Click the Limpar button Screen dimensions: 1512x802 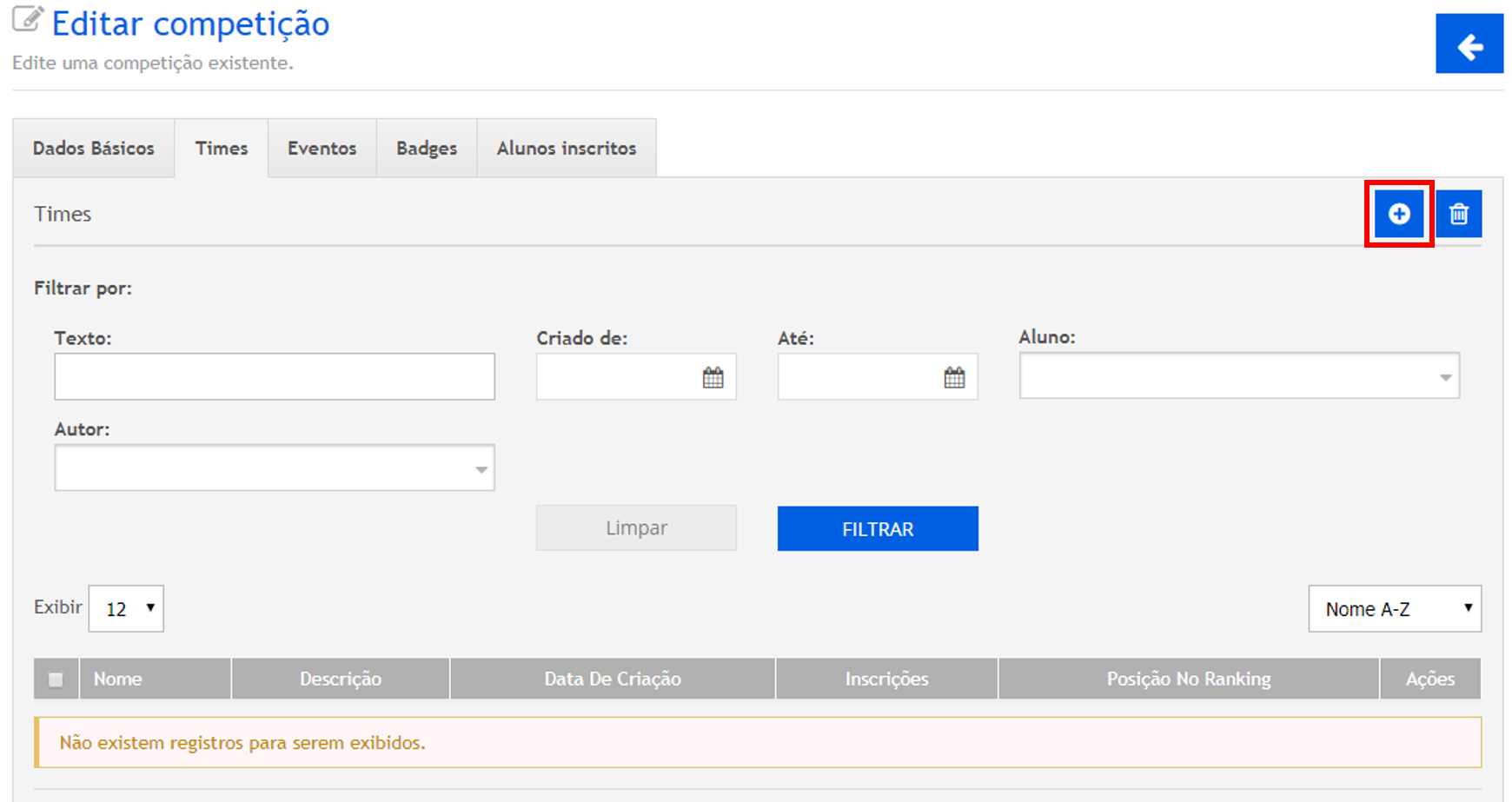636,528
